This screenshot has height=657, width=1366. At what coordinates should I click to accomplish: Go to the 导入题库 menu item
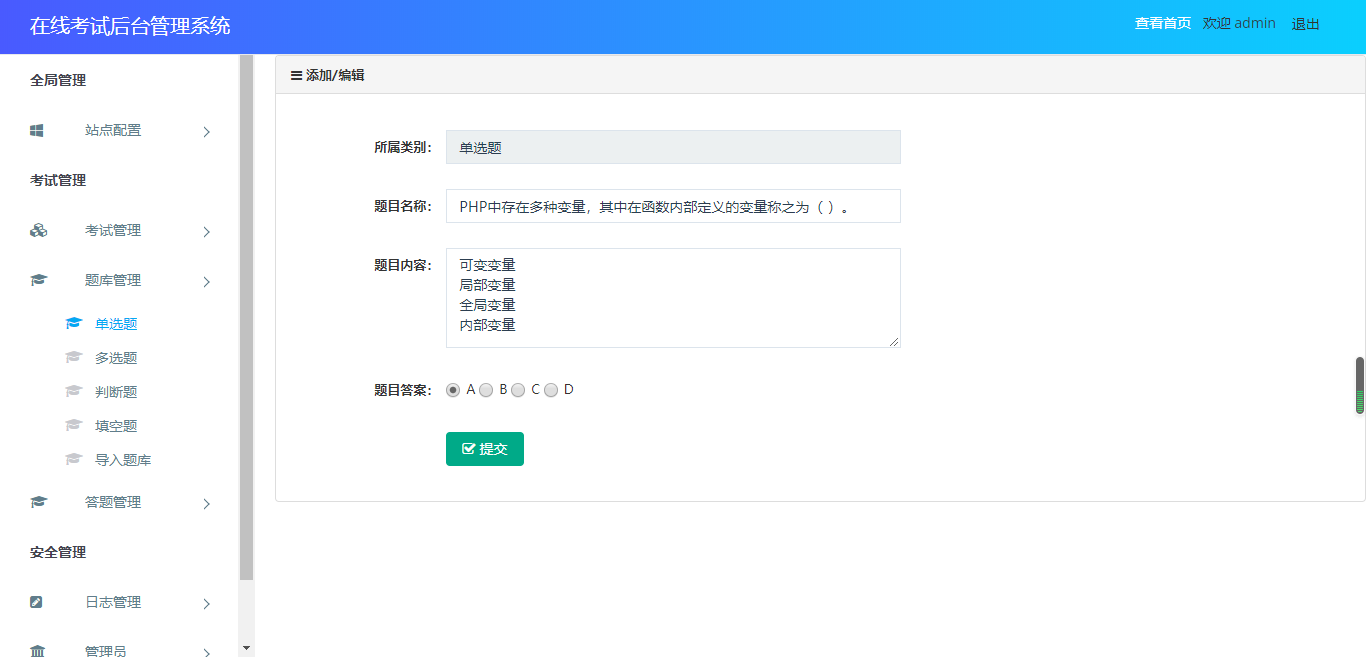click(123, 460)
